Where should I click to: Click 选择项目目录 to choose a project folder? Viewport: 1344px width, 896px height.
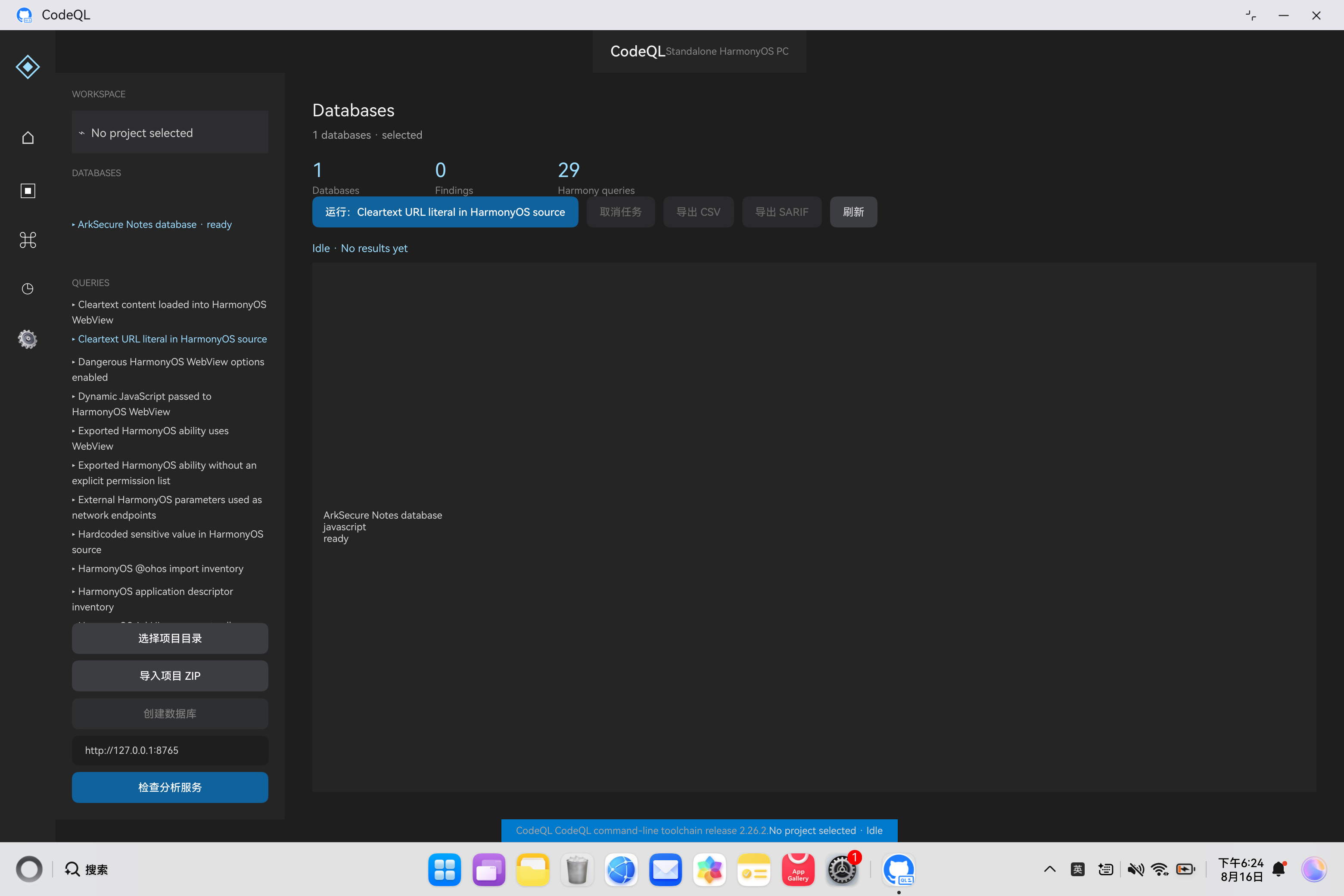click(x=170, y=638)
